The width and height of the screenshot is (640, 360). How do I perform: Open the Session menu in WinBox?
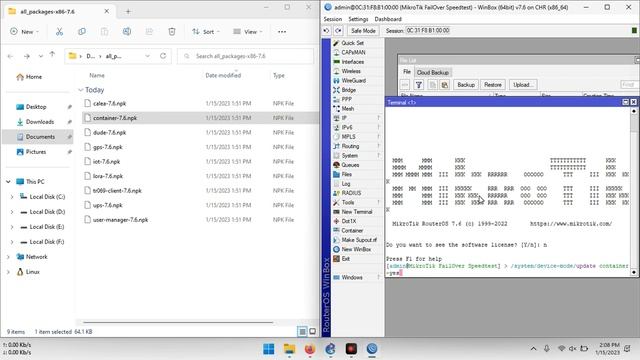click(333, 19)
